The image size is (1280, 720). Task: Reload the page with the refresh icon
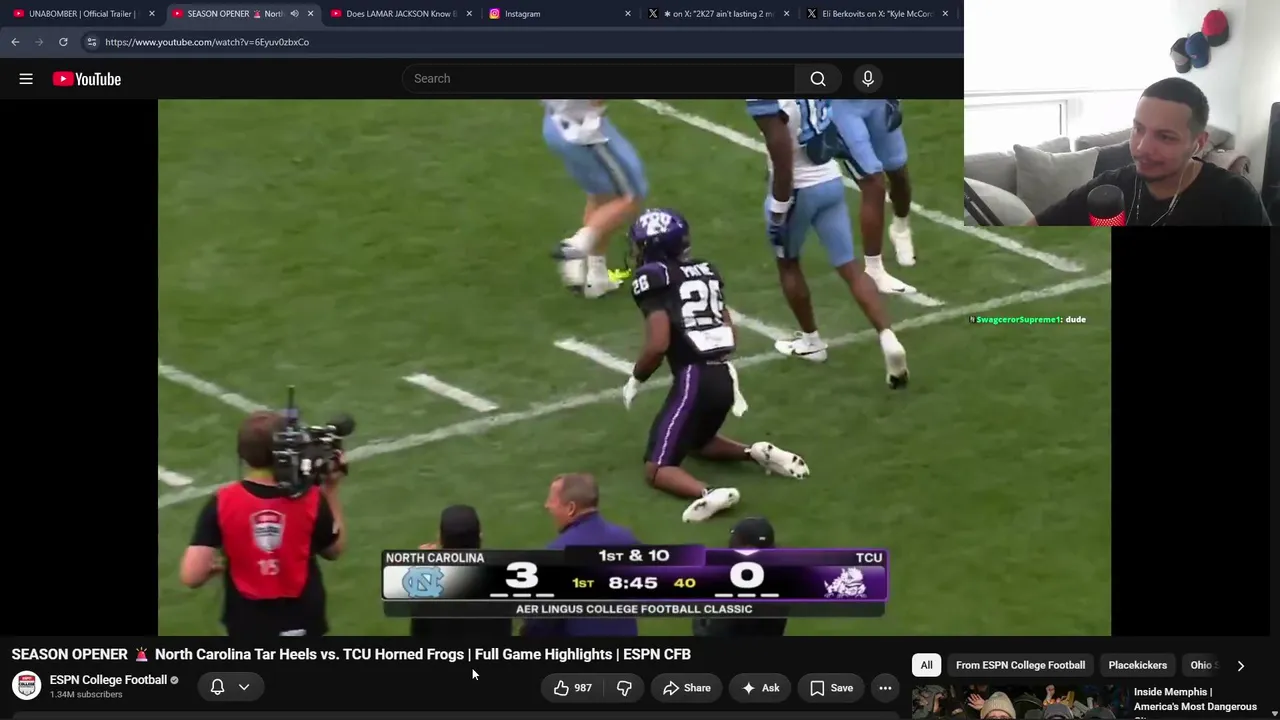point(63,42)
